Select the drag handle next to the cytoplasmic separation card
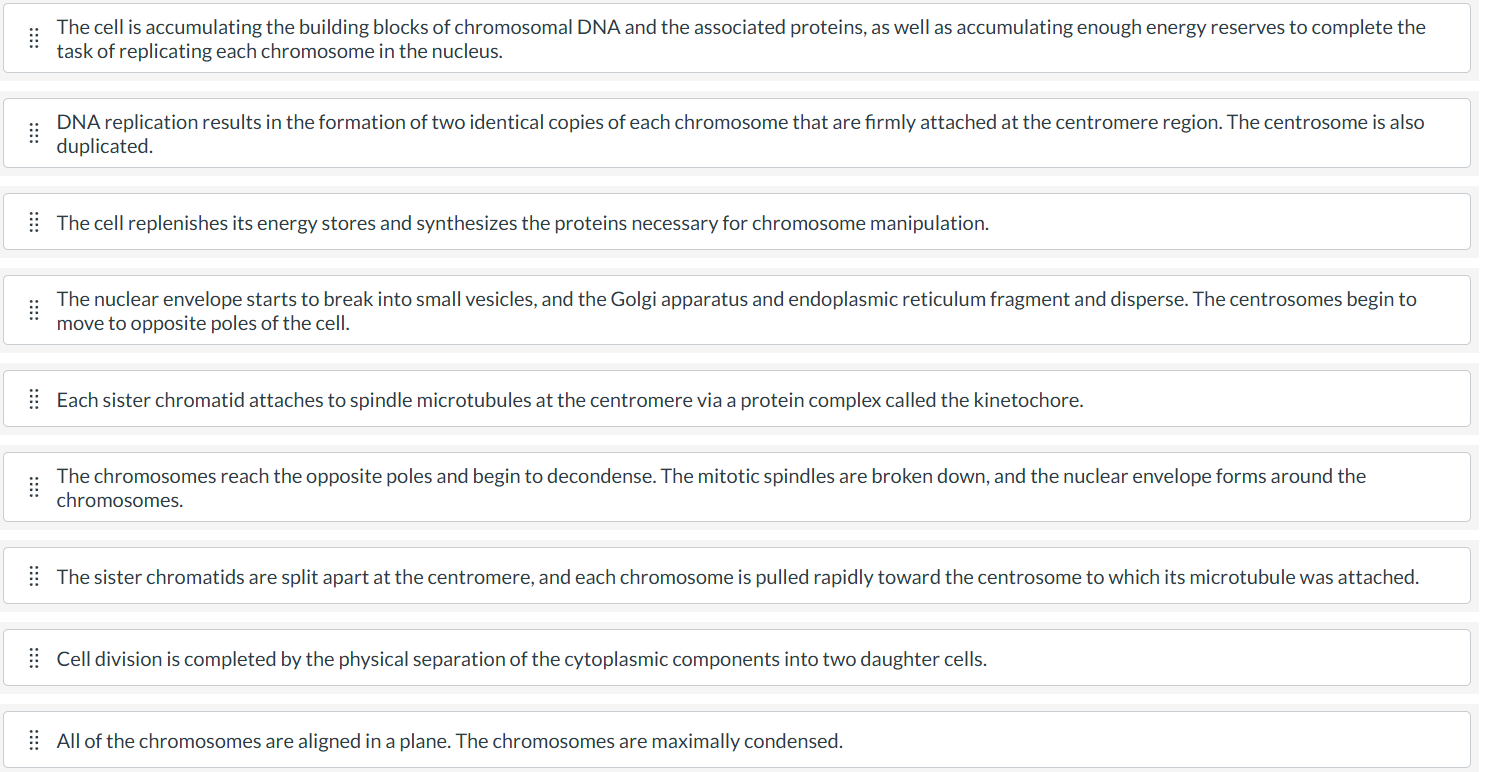 (33, 657)
